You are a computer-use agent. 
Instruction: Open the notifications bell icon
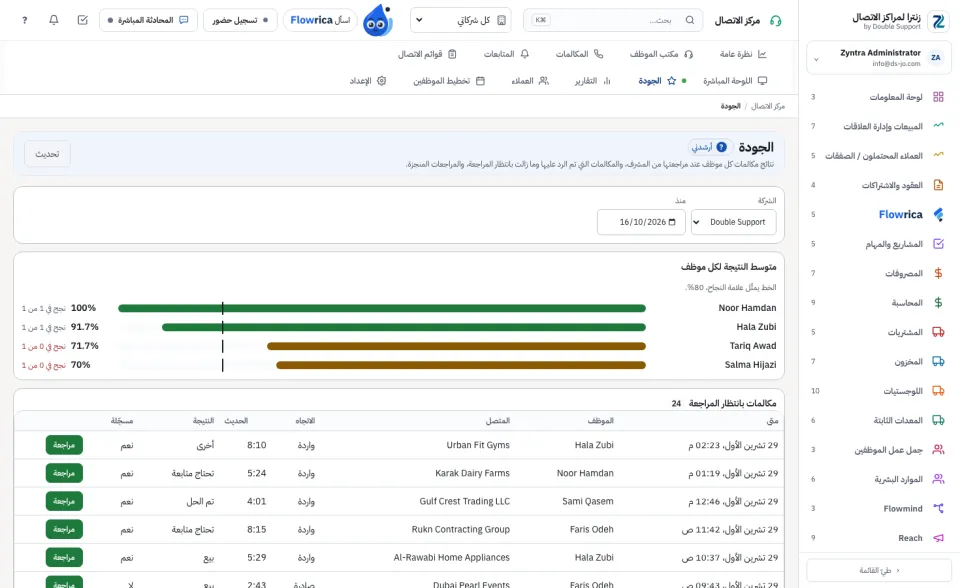click(x=54, y=20)
